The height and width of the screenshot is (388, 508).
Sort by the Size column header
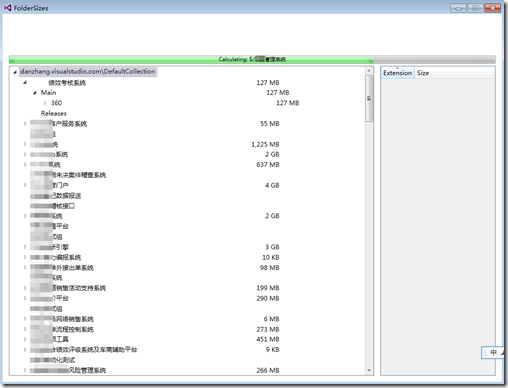pos(423,73)
